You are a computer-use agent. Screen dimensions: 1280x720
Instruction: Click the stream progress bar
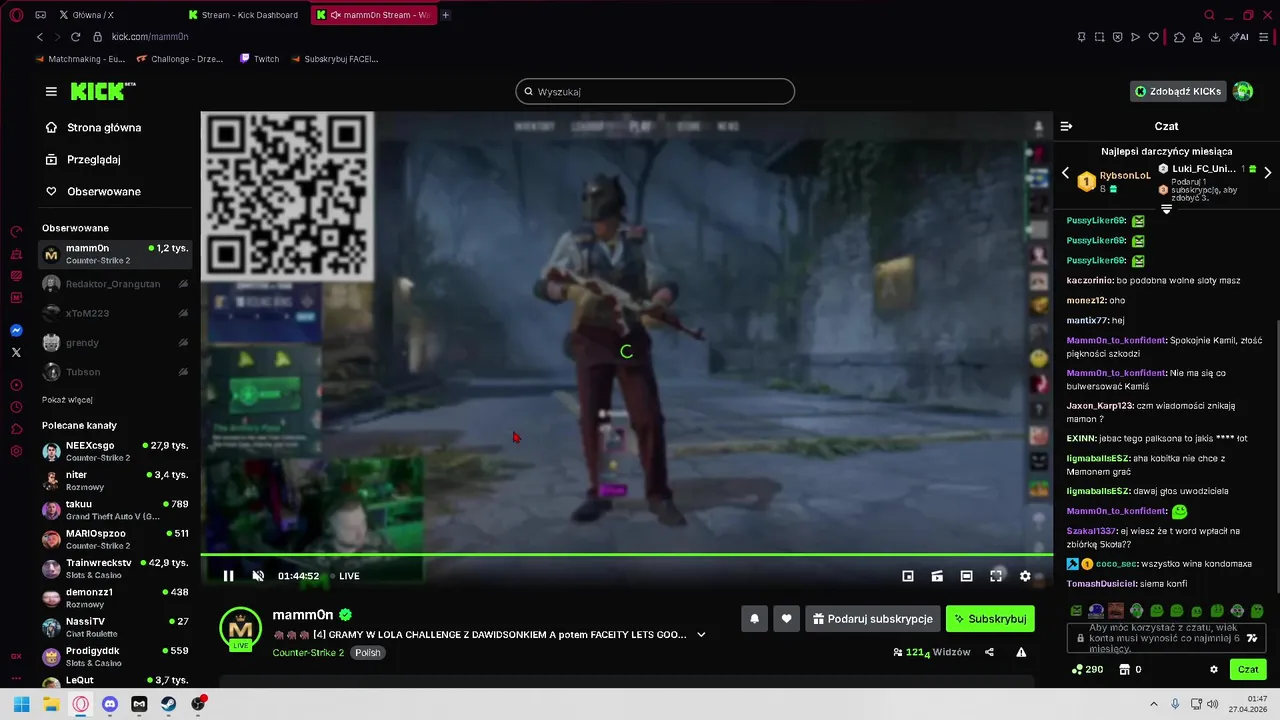point(627,554)
